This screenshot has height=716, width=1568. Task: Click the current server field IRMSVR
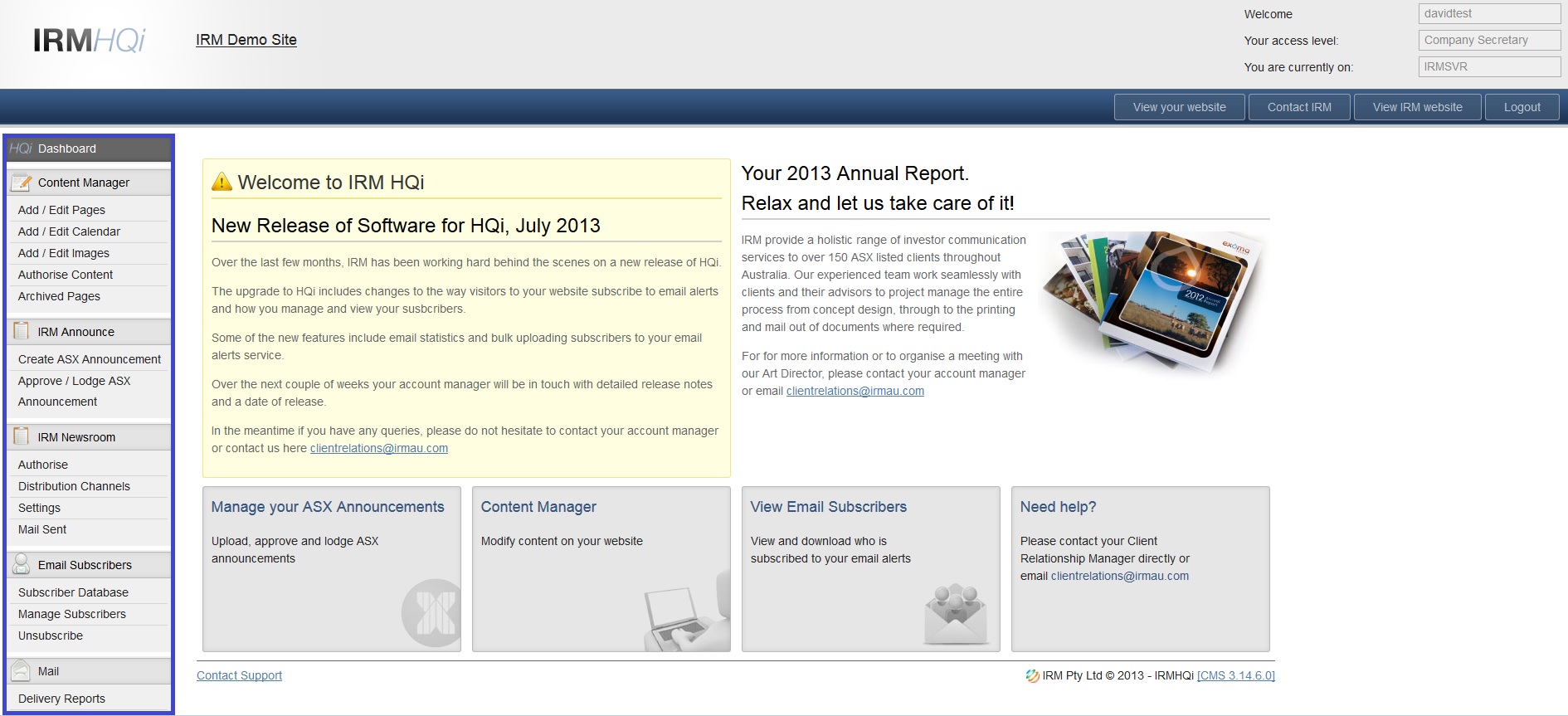1489,66
